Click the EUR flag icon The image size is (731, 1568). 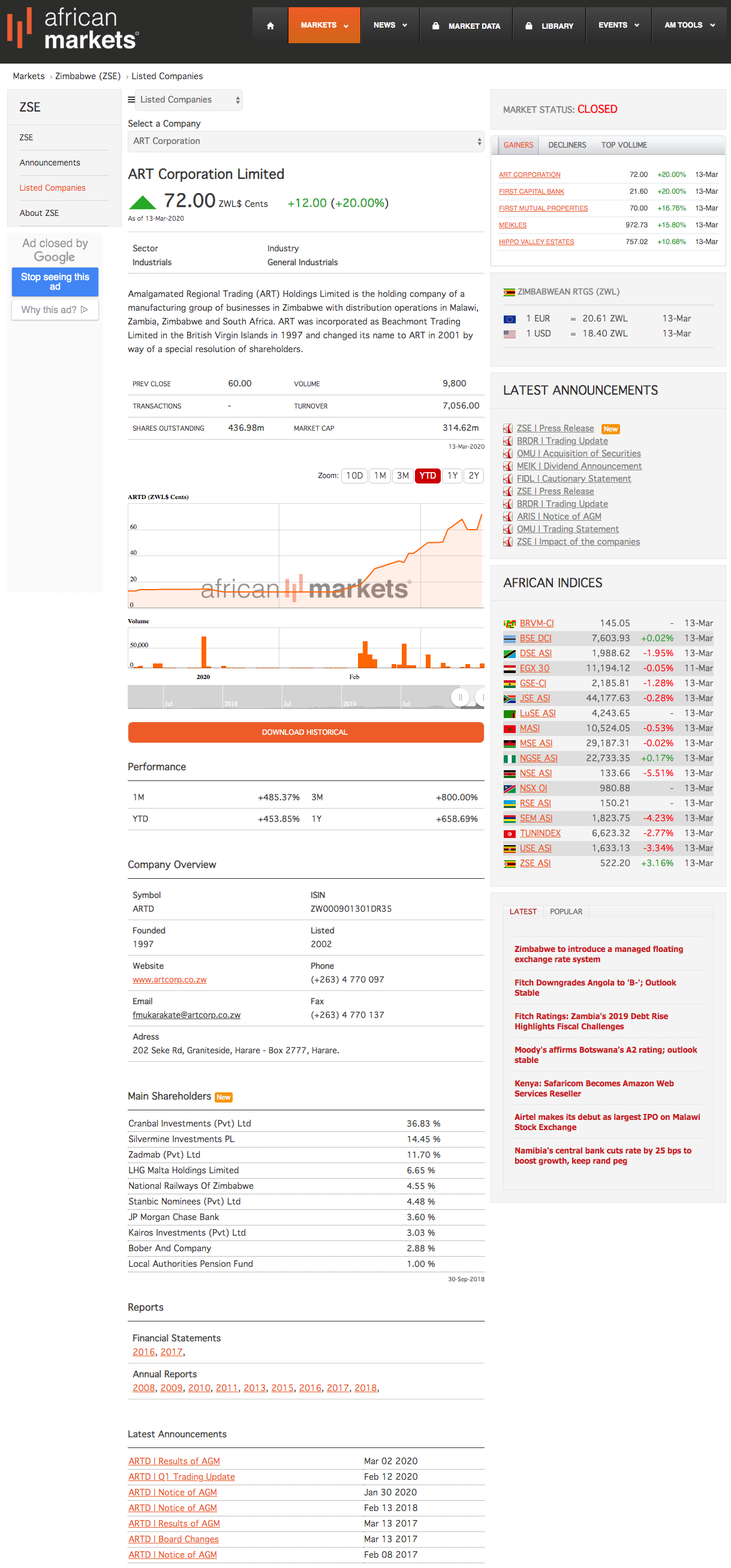510,319
